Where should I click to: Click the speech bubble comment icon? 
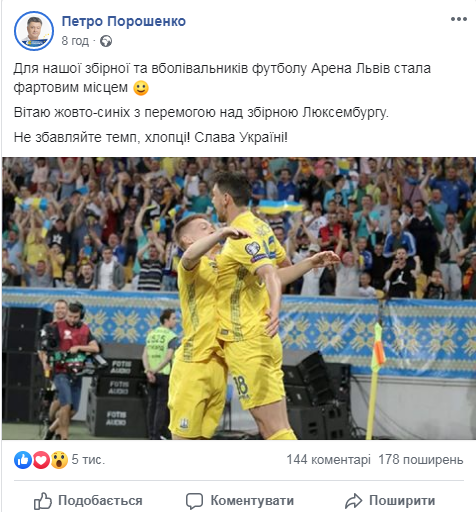[x=194, y=501]
